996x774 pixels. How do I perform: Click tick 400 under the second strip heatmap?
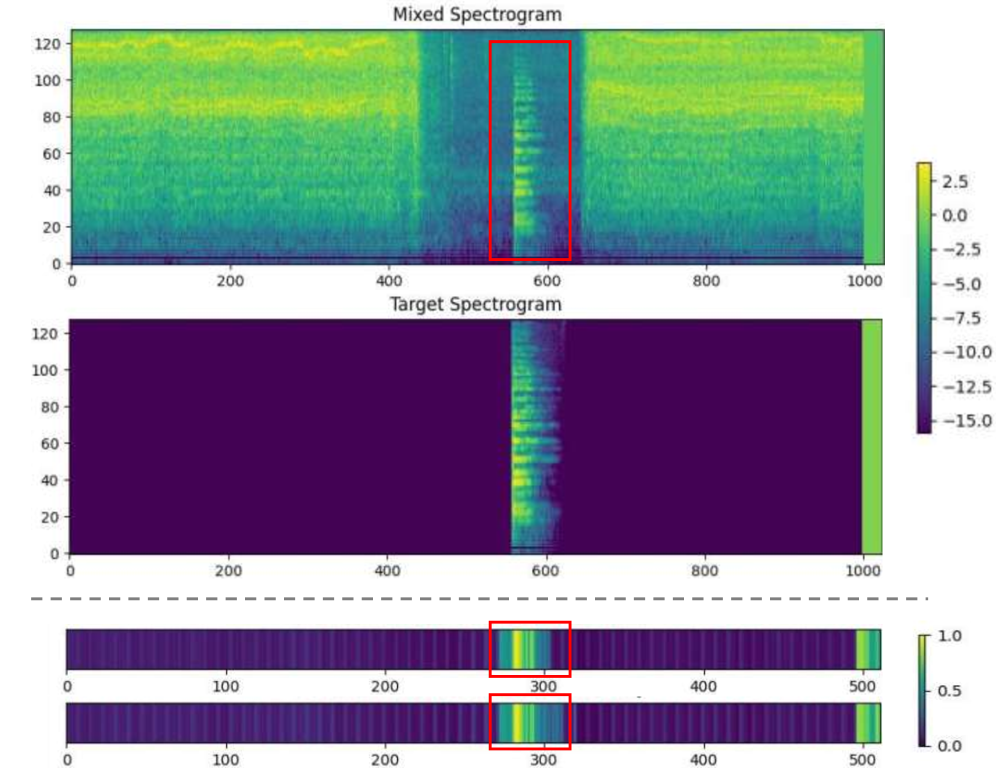[703, 760]
